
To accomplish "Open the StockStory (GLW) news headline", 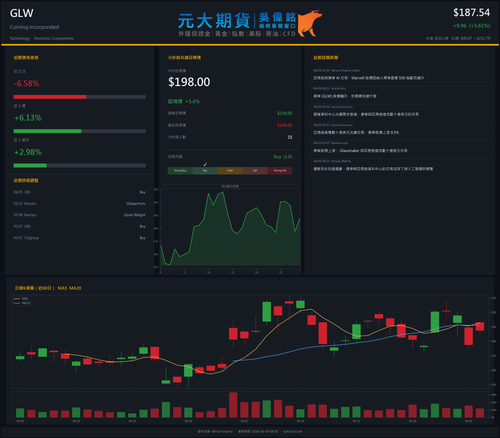I will [x=345, y=96].
